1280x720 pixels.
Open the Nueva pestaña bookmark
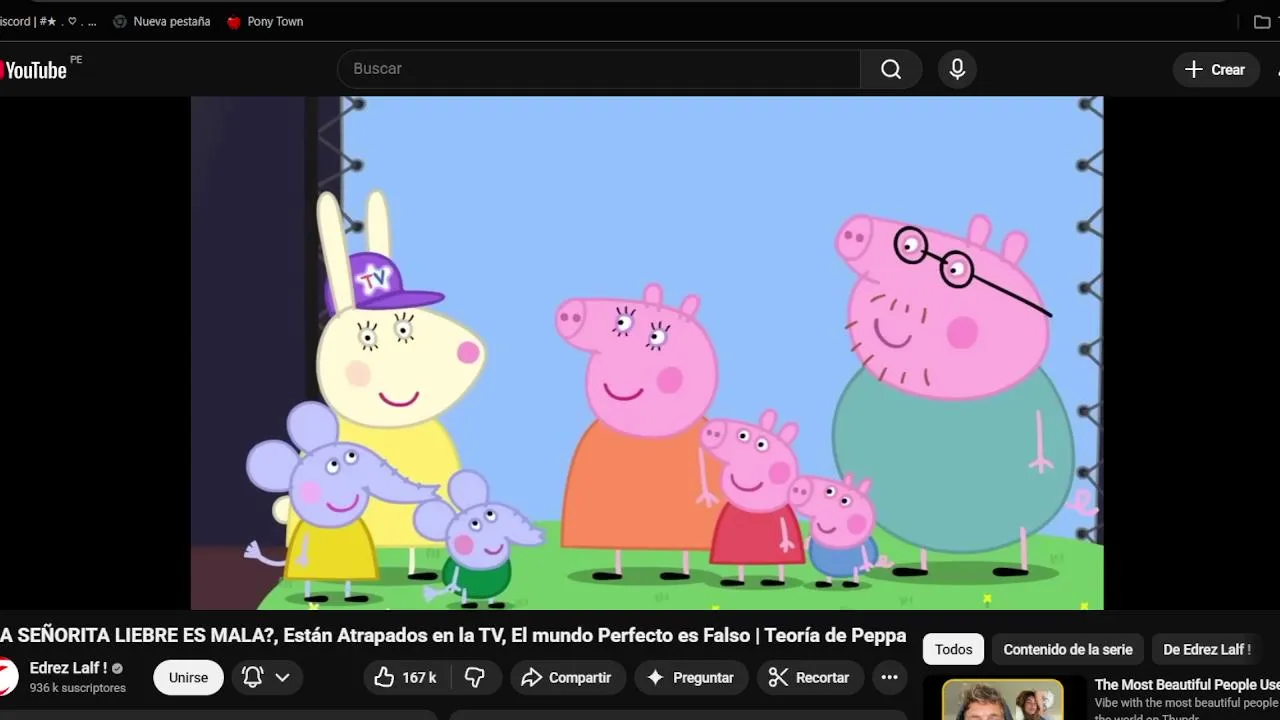click(161, 21)
